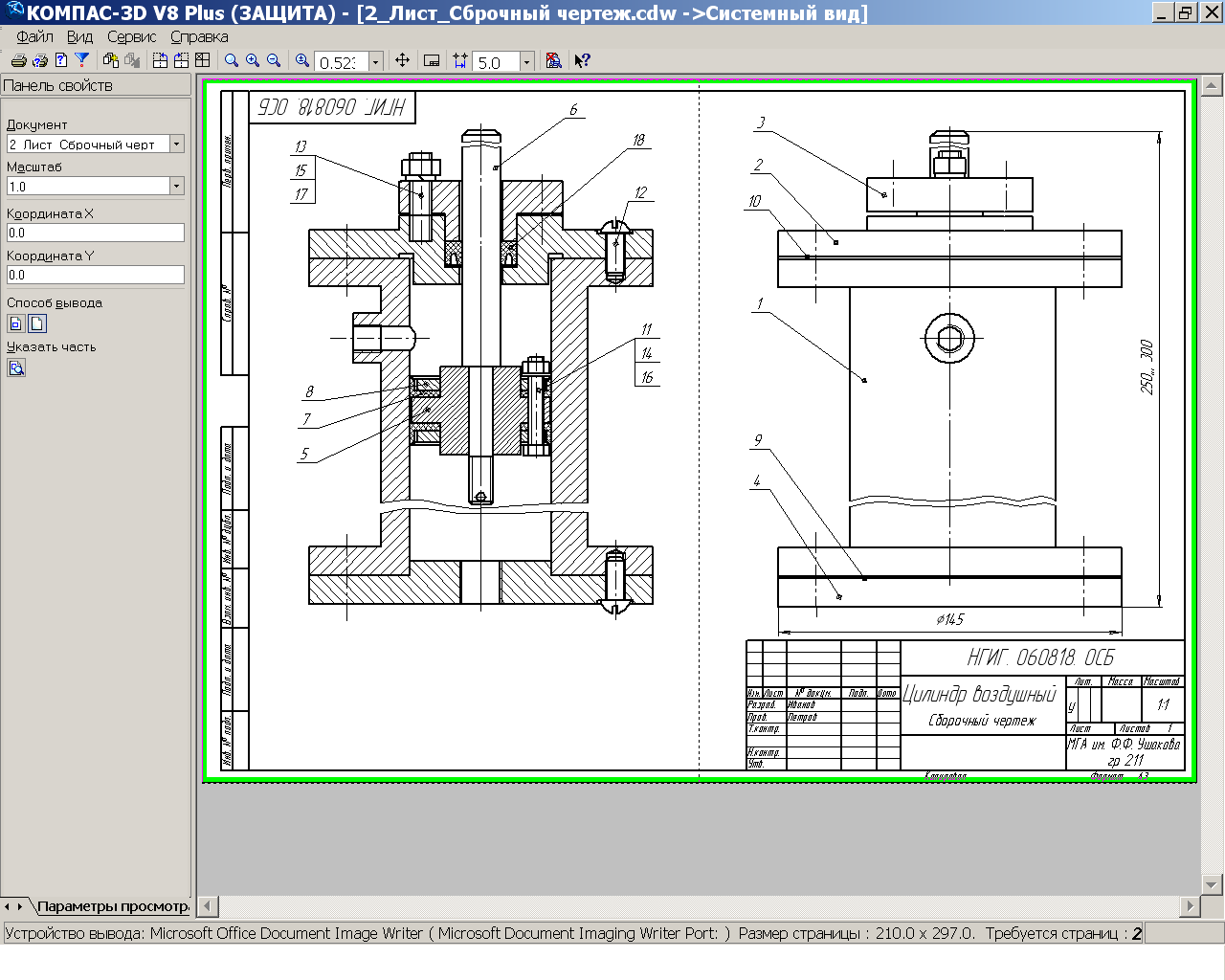Image resolution: width=1225 pixels, height=980 pixels.
Task: Click the add documents icon in toolbar
Action: [111, 60]
